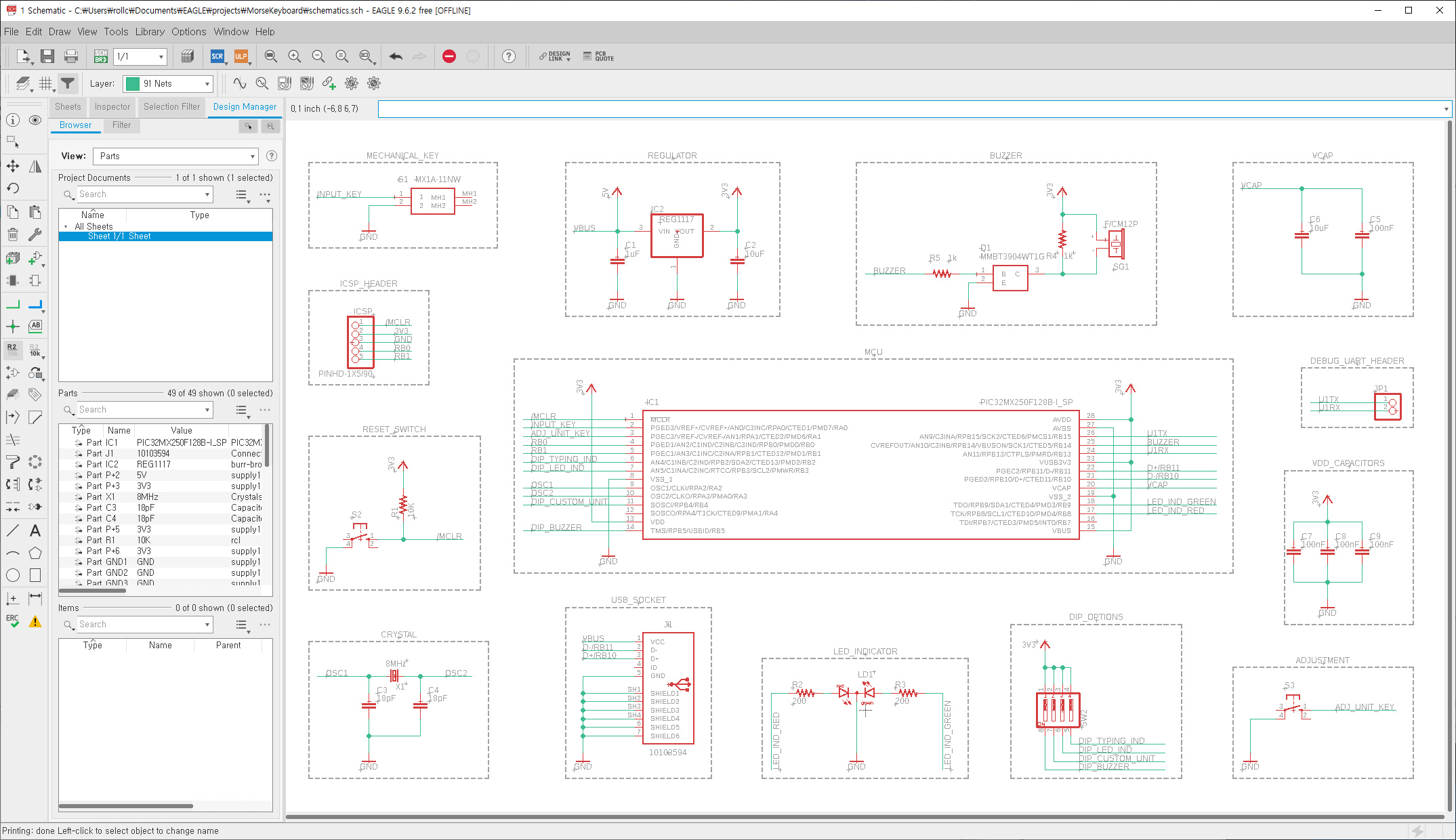Run a ULP with the orange ULP icon
This screenshot has width=1456, height=840.
click(241, 56)
